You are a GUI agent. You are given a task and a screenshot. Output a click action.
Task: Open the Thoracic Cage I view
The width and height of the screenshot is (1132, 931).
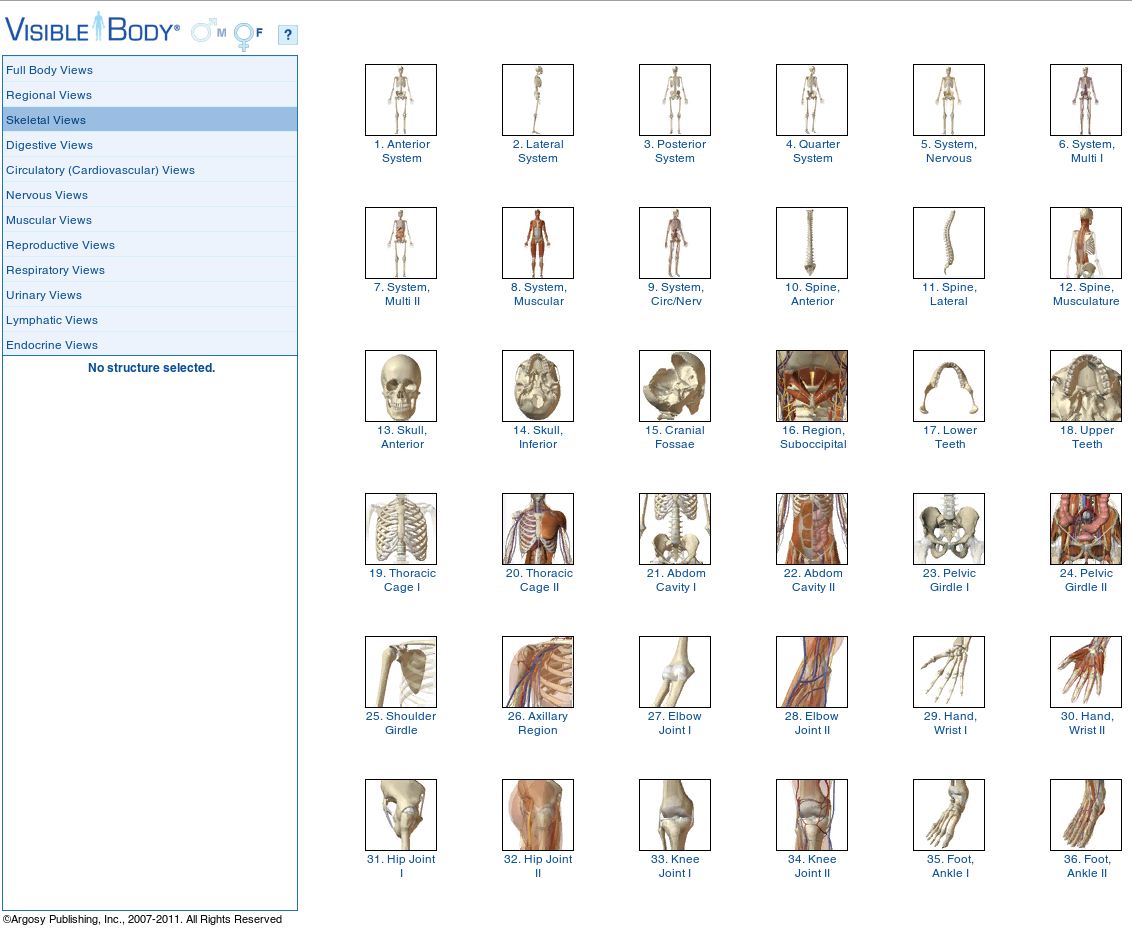pyautogui.click(x=401, y=528)
